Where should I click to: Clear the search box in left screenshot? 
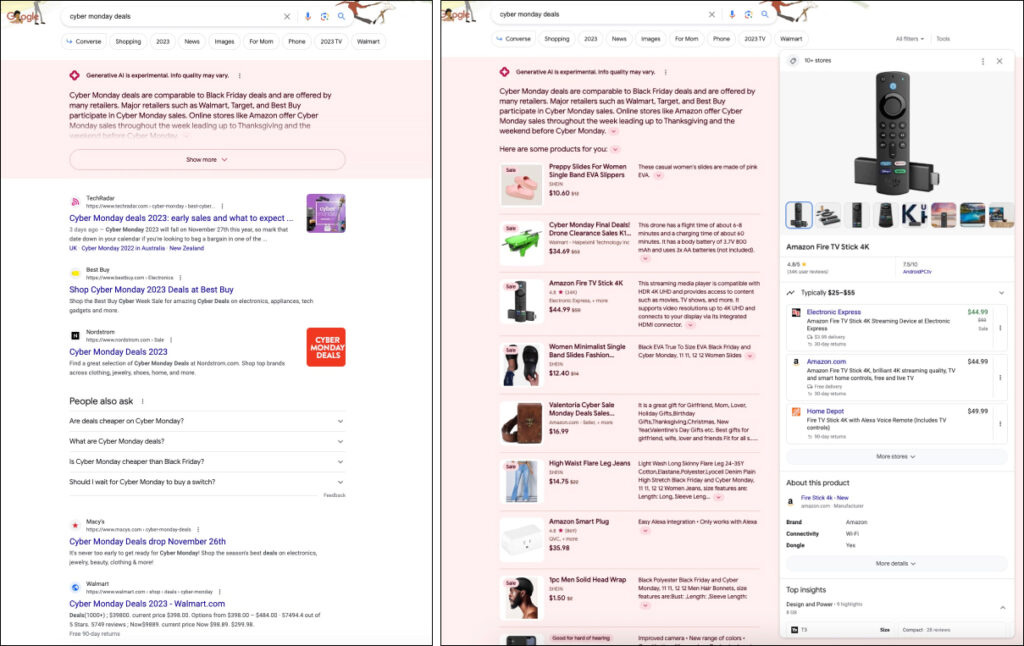coord(287,16)
